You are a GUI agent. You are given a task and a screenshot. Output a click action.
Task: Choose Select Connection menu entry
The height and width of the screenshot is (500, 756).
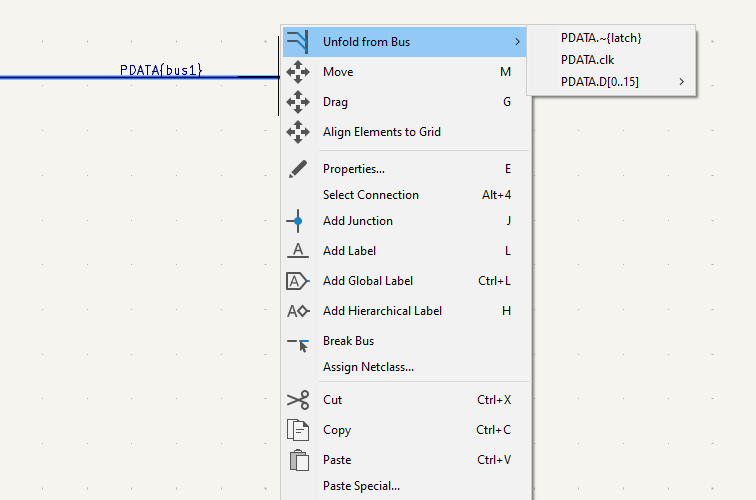(370, 195)
